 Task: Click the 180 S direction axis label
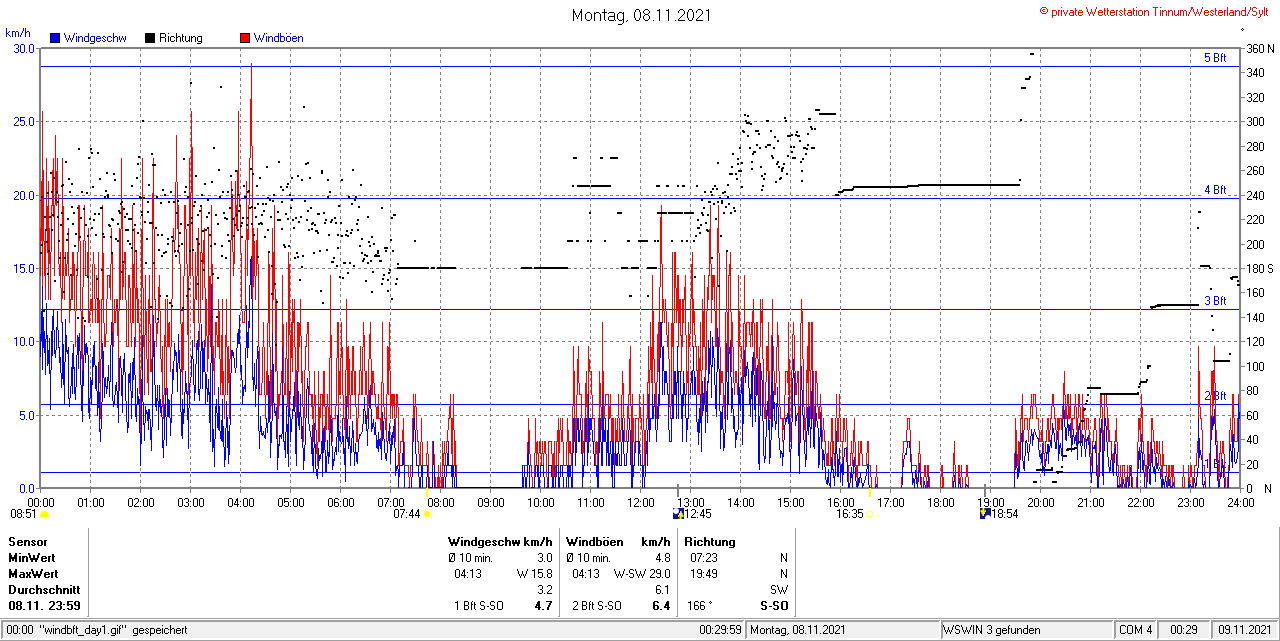[1258, 268]
